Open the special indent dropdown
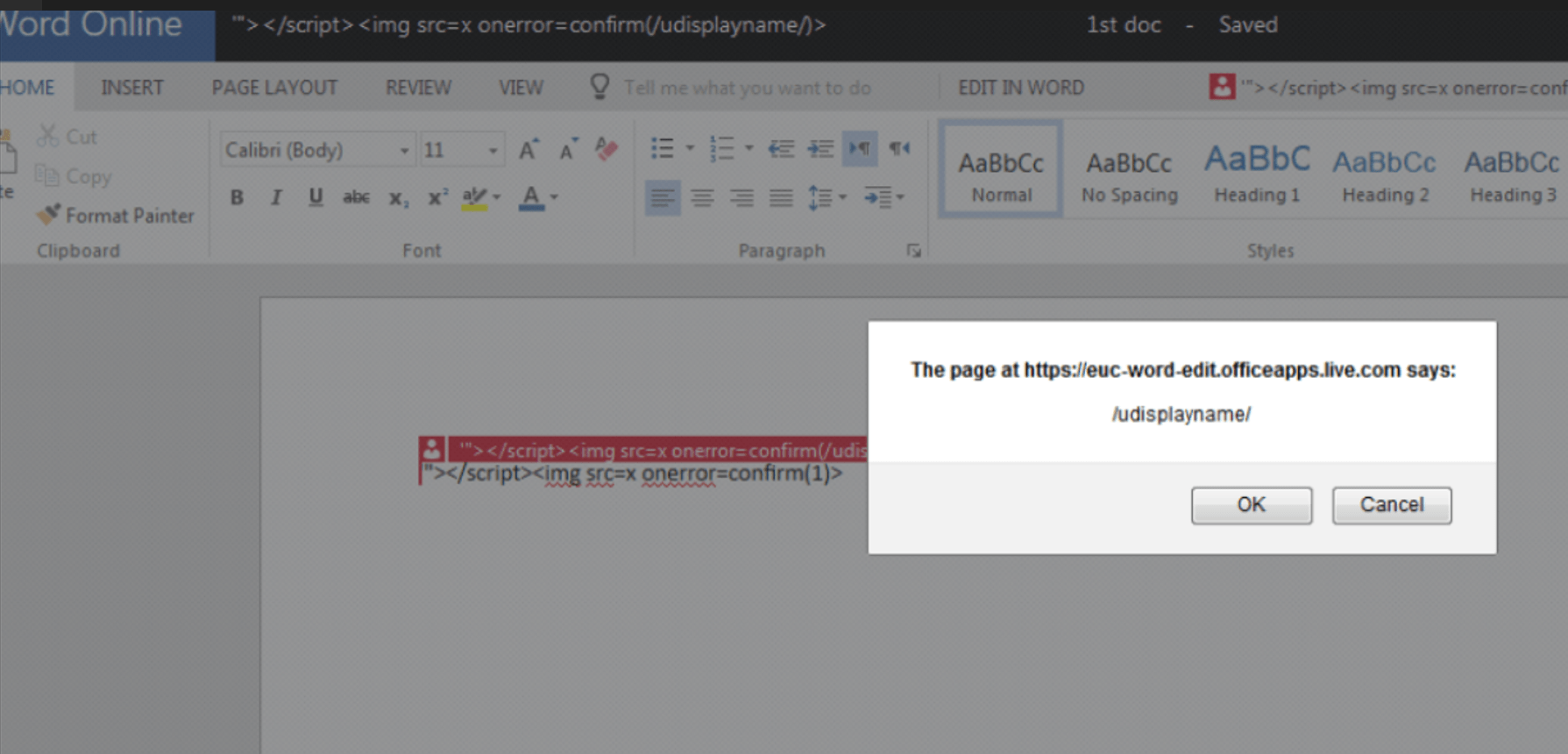 (x=883, y=197)
